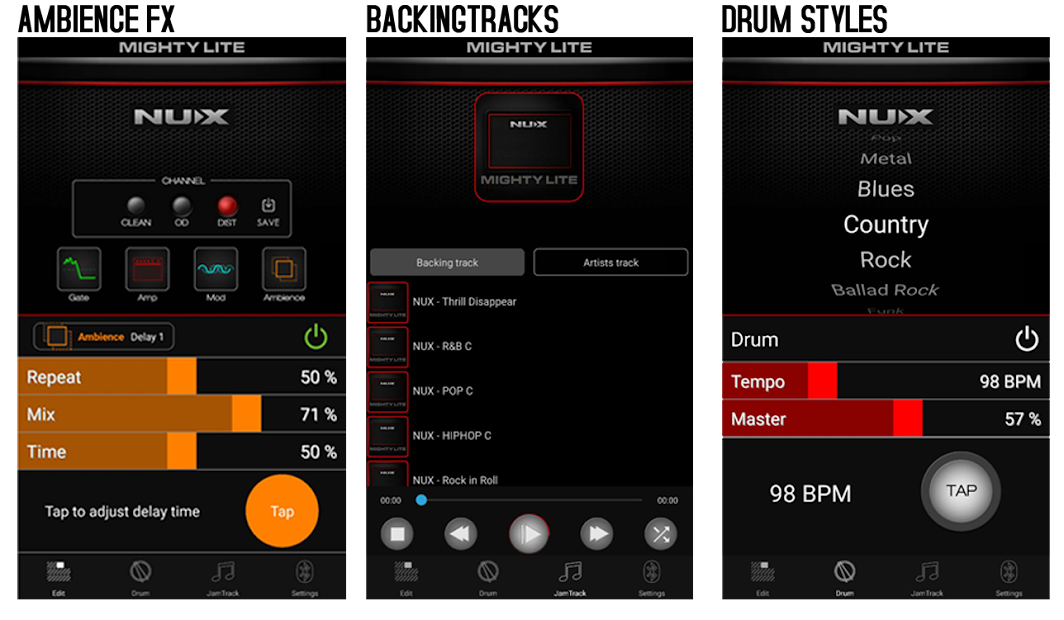Switch to the Backing track list
This screenshot has width=1064, height=620.
click(x=447, y=263)
